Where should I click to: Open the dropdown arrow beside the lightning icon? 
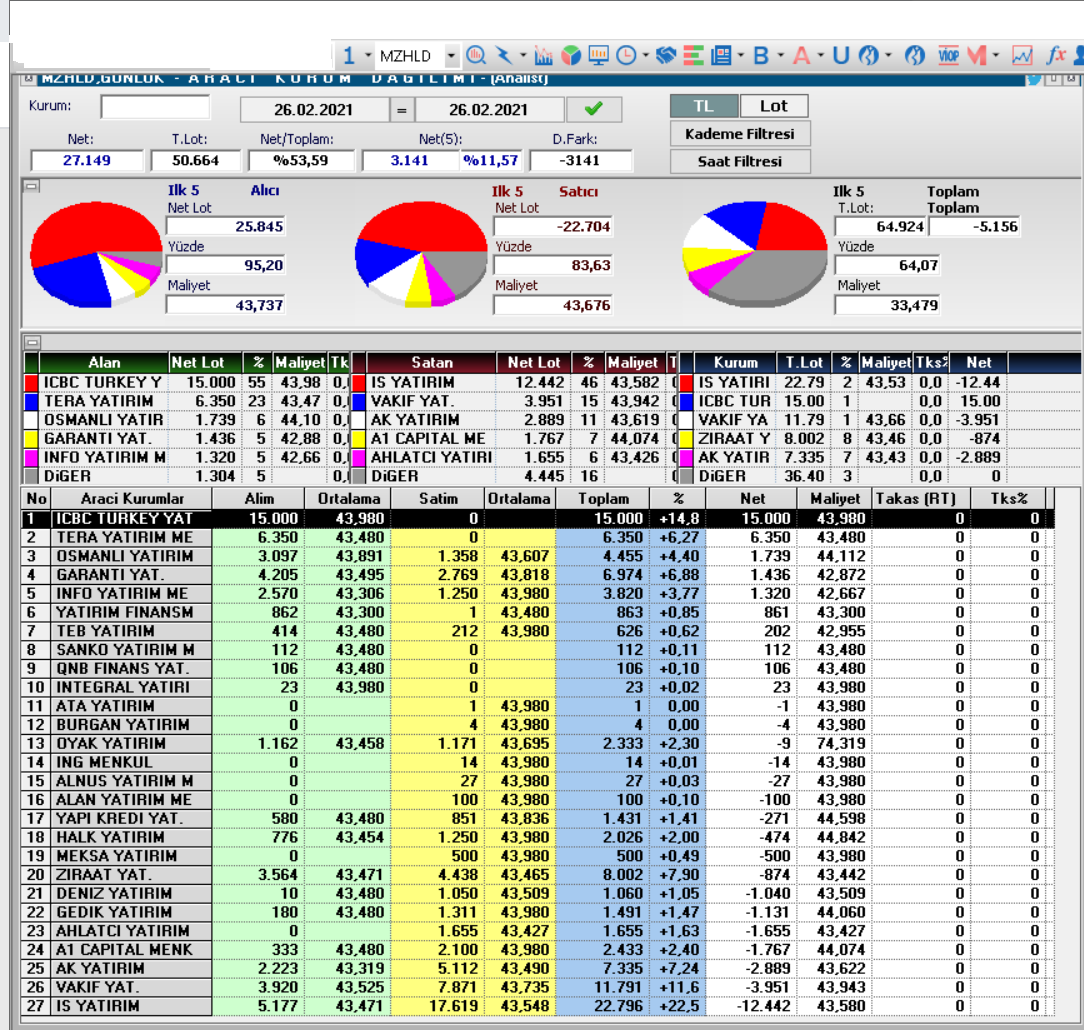(523, 55)
